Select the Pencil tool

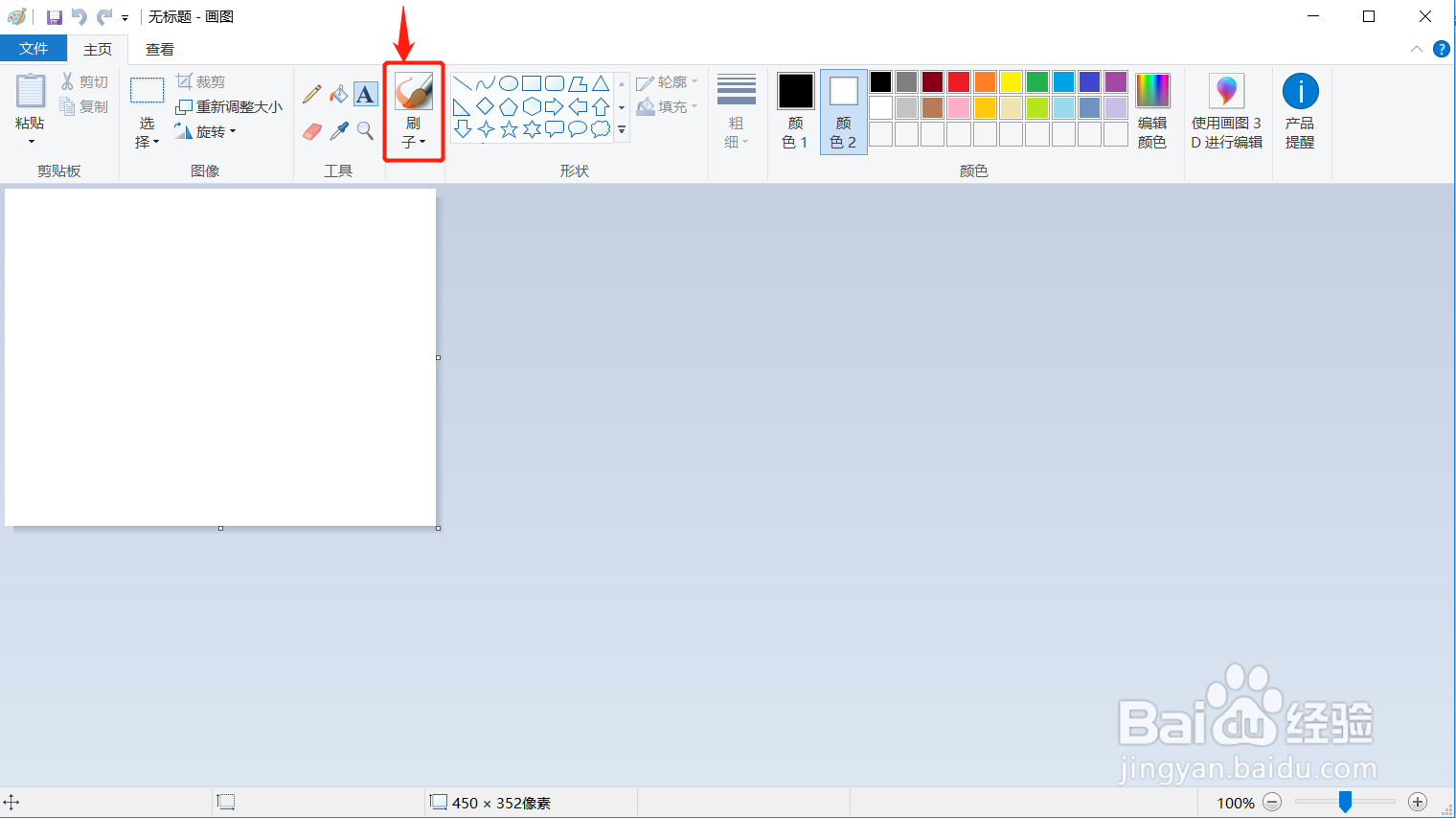tap(312, 94)
